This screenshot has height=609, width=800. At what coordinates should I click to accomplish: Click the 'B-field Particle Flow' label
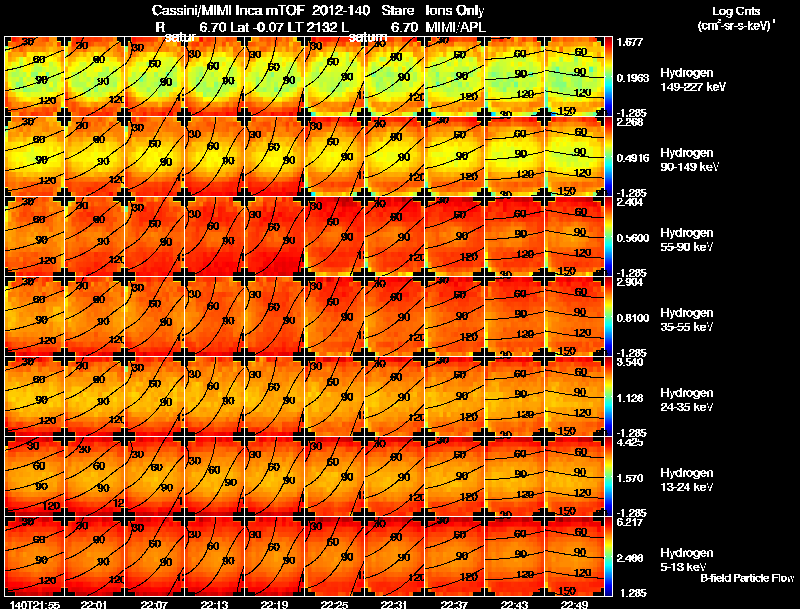click(747, 578)
